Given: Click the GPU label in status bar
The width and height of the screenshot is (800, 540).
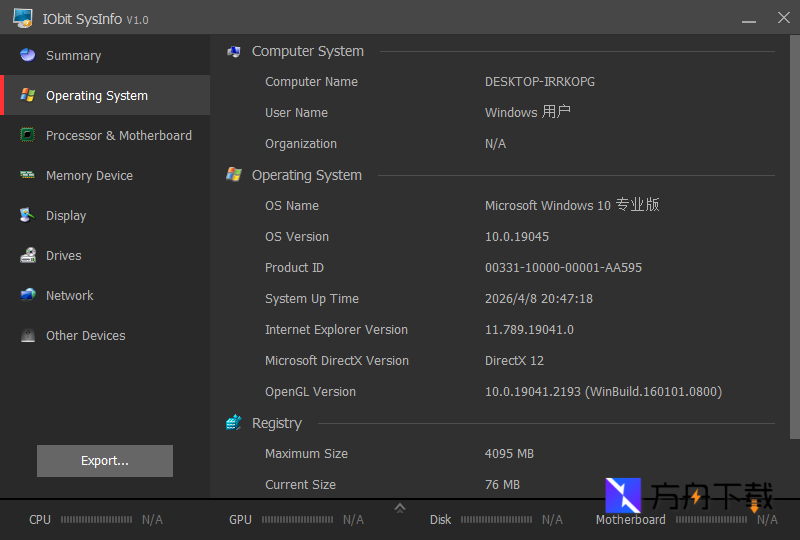Looking at the screenshot, I should [x=240, y=520].
